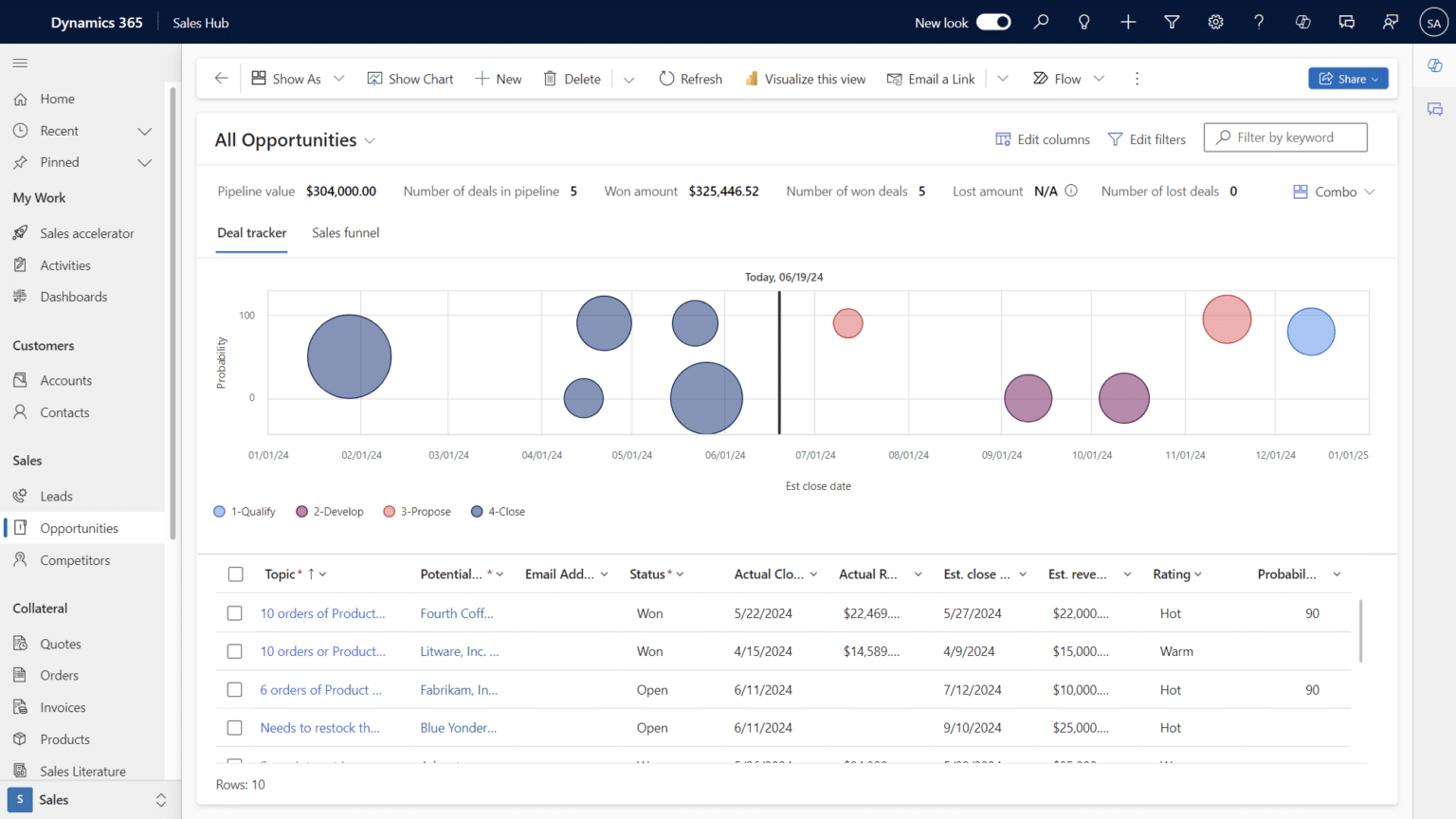Open the Fourth Coffee opportunity link
1456x819 pixels.
pos(457,613)
